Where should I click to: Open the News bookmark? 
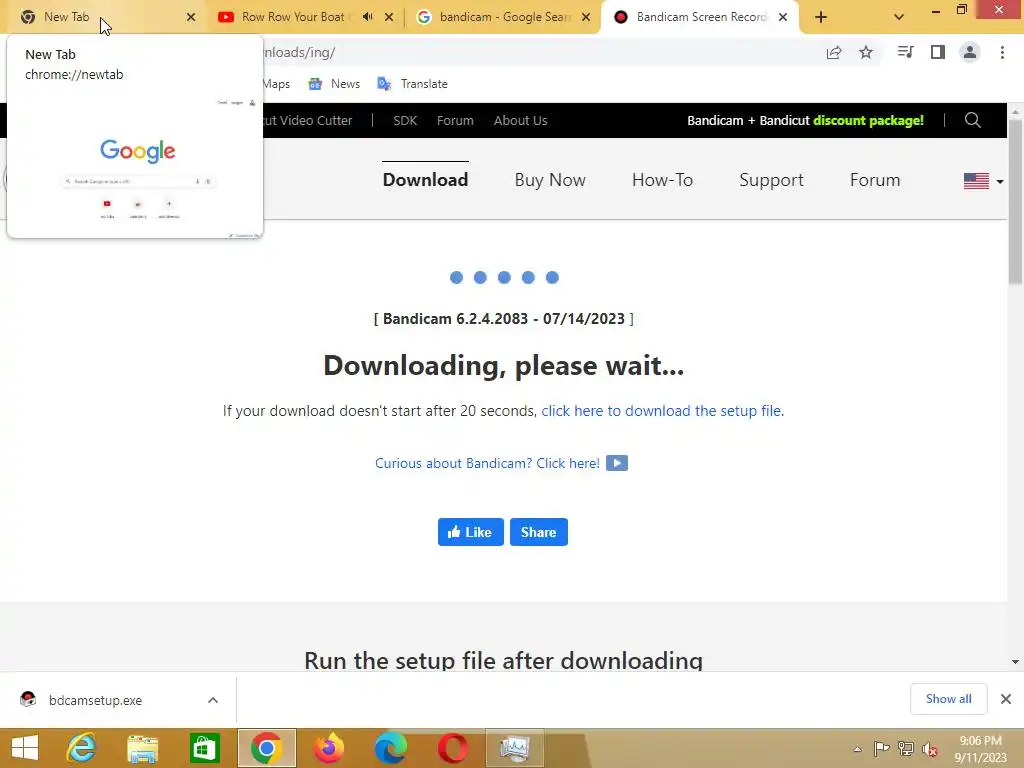334,84
